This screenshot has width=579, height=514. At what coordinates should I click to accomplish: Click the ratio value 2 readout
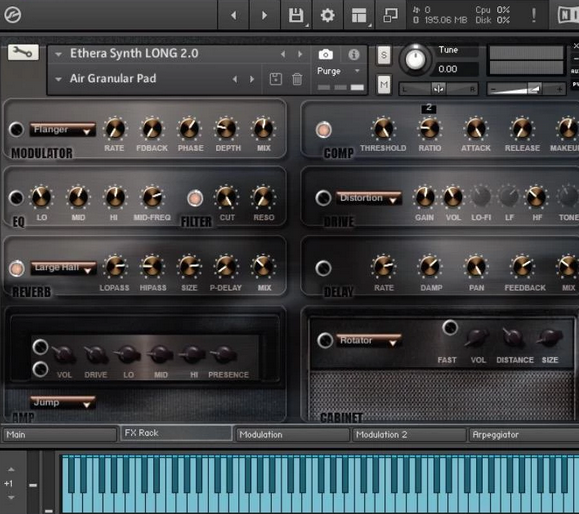tap(429, 108)
